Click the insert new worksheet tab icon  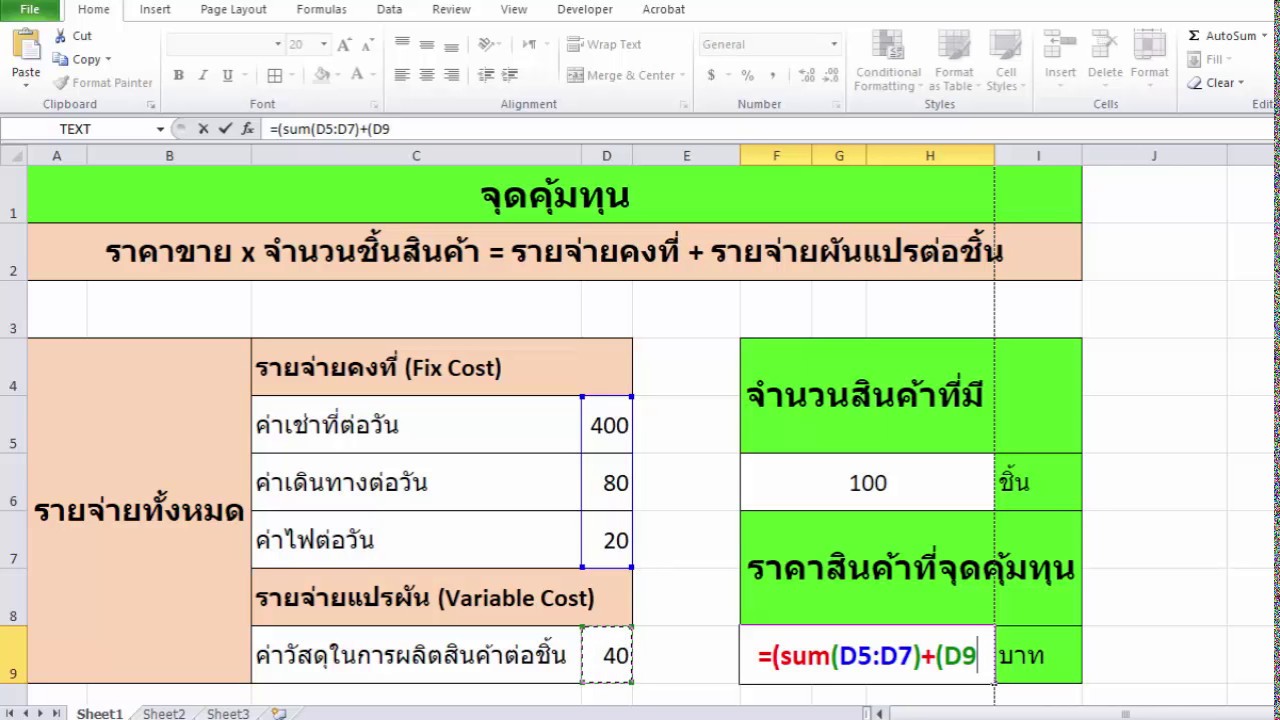click(279, 713)
